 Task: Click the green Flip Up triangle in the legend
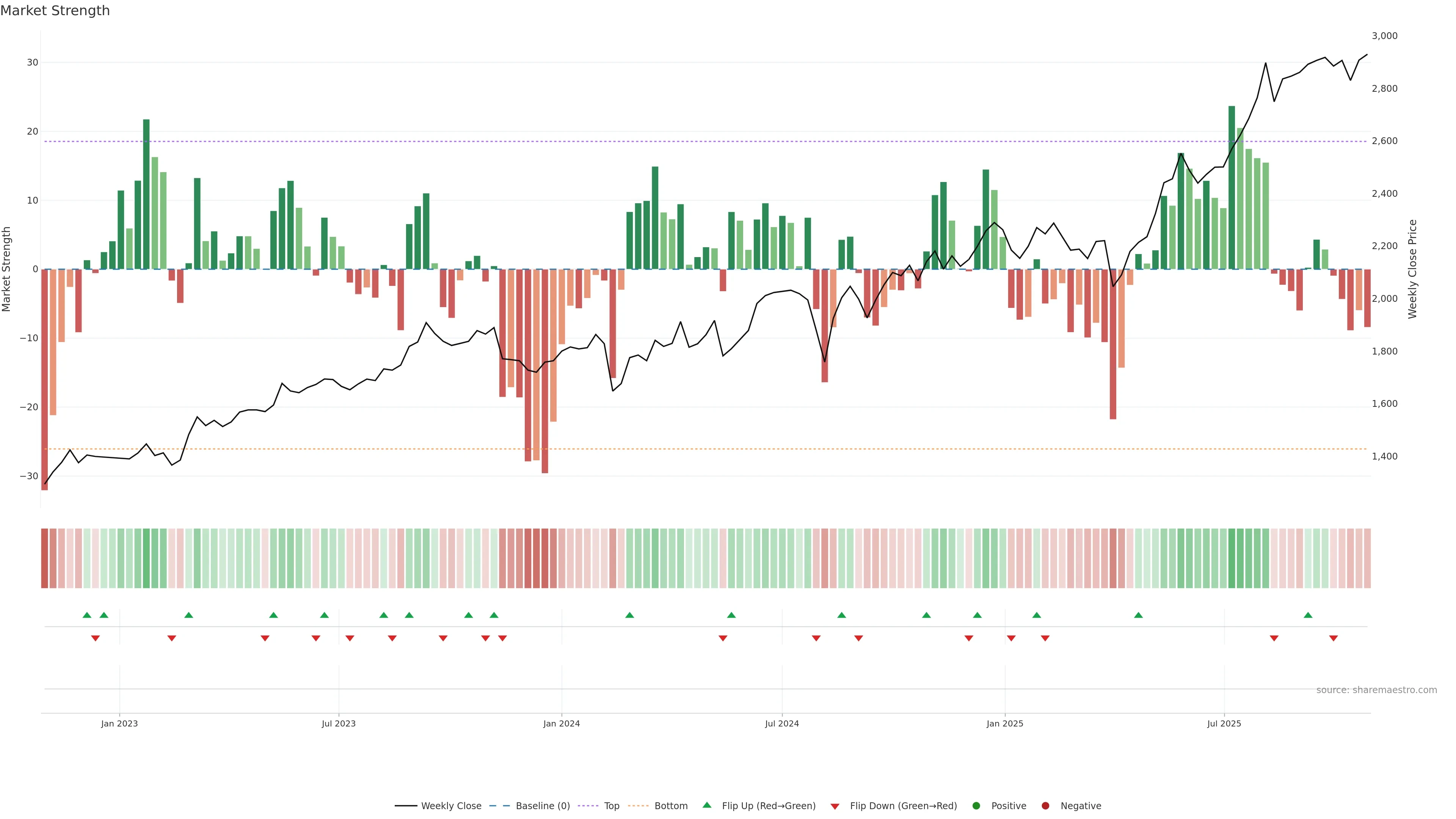706,805
